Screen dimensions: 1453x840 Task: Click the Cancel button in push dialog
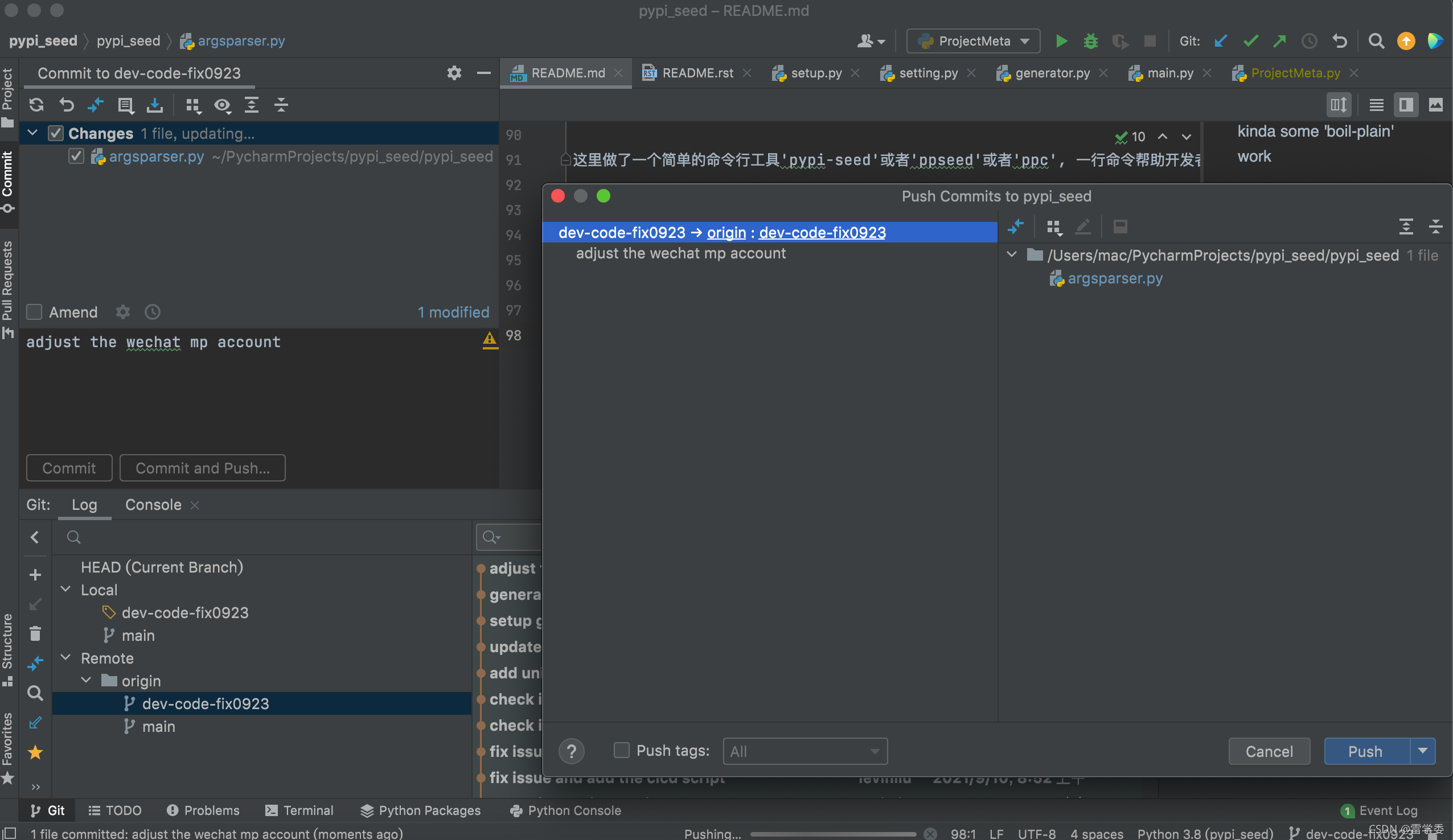[x=1269, y=751]
